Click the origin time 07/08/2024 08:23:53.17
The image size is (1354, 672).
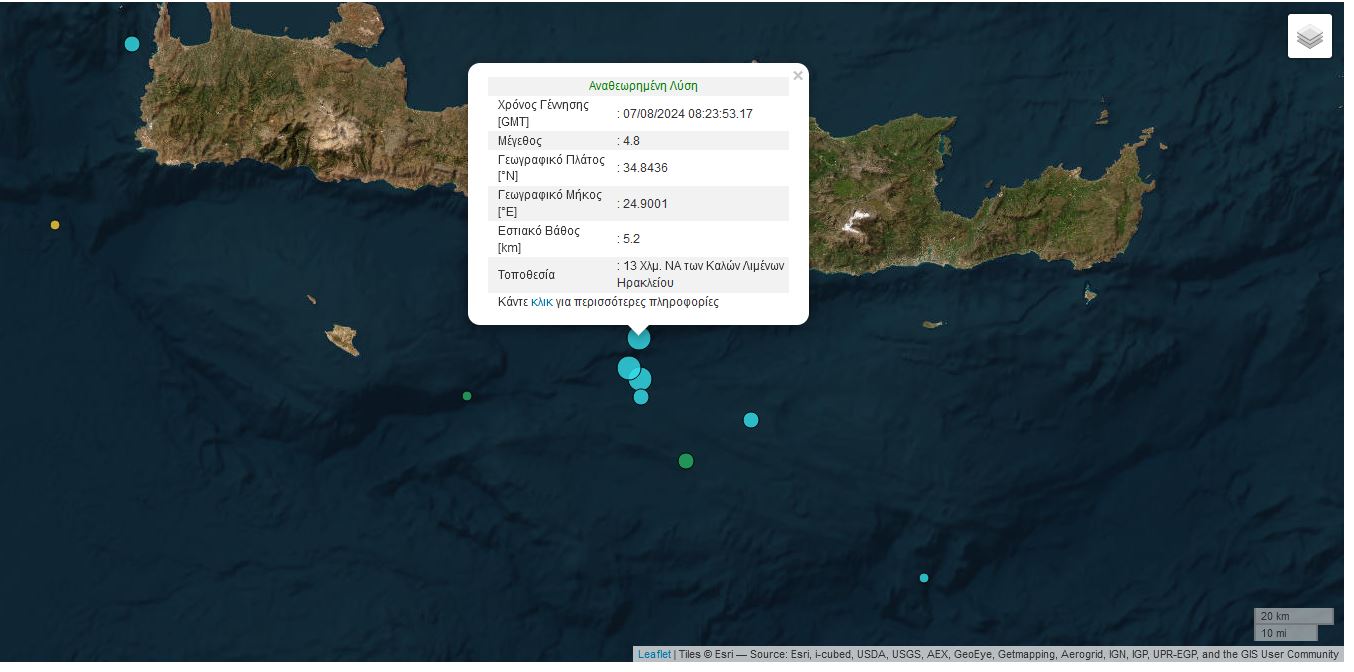687,114
